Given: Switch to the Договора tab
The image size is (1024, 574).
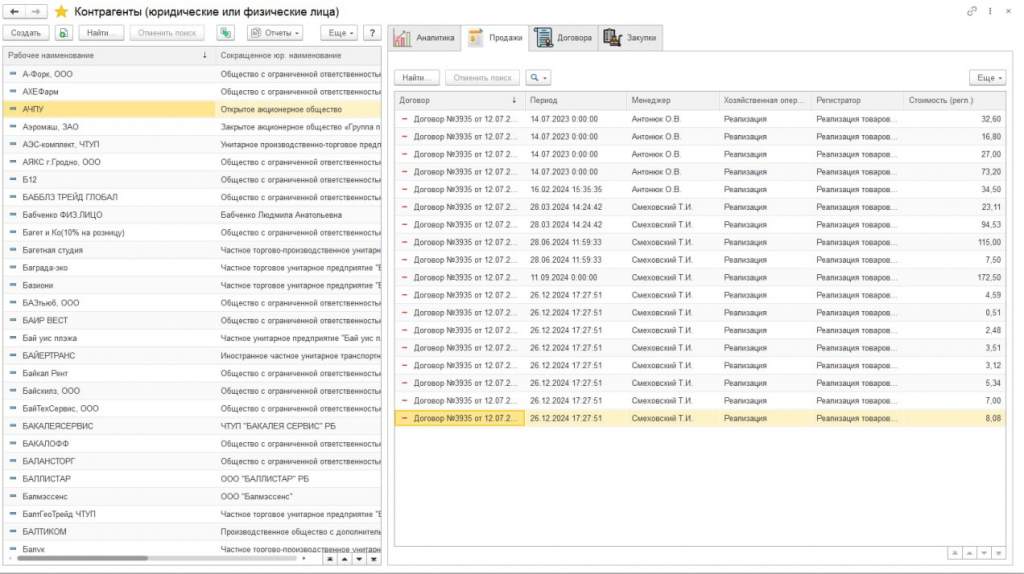Looking at the screenshot, I should tap(565, 39).
